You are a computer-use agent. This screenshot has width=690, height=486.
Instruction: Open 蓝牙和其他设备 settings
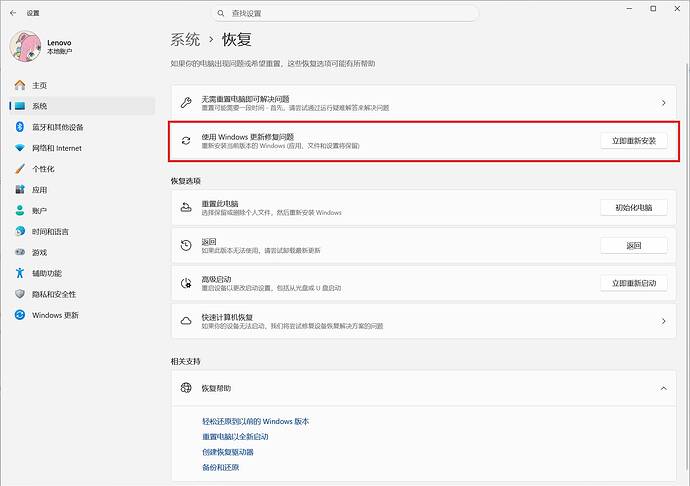point(82,127)
